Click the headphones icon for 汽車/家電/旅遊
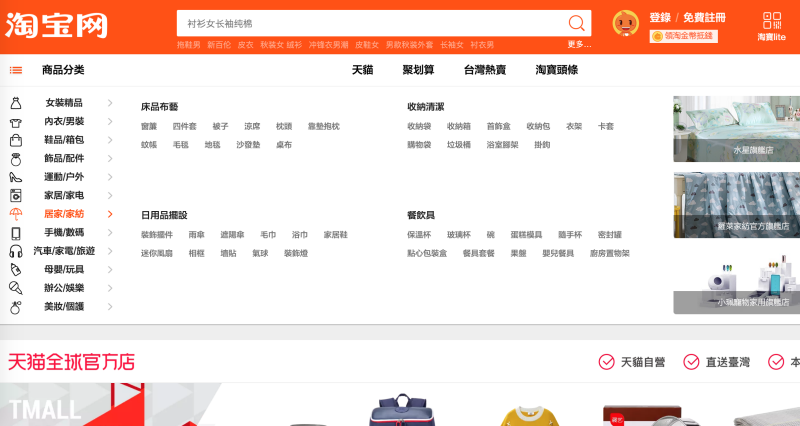The height and width of the screenshot is (426, 800). click(x=16, y=251)
